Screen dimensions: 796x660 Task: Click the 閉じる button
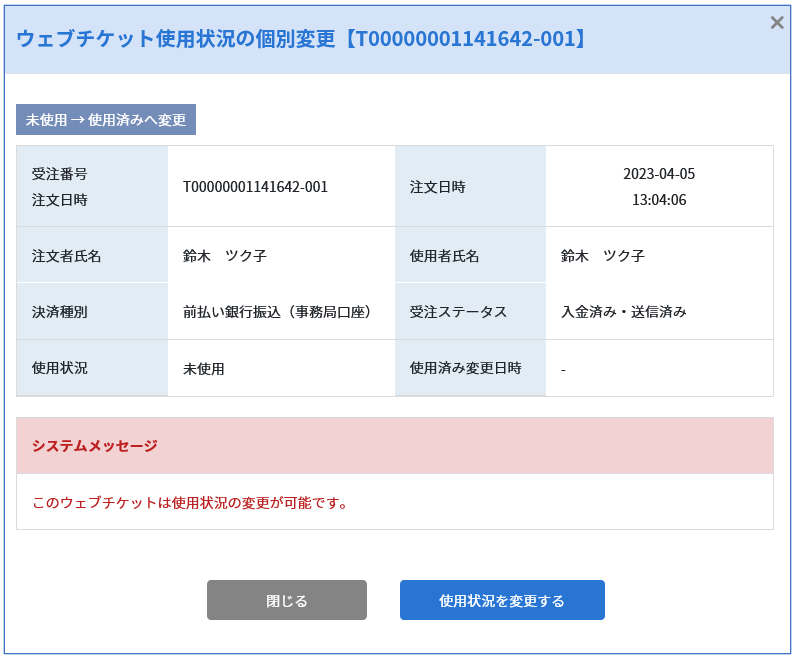click(x=286, y=600)
